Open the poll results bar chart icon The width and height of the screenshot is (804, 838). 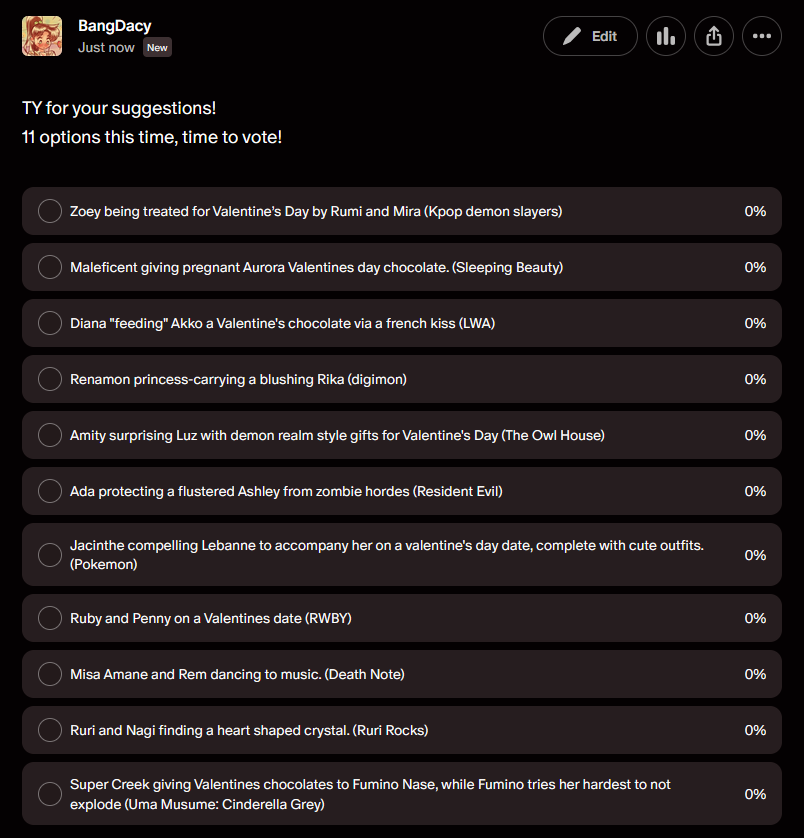pyautogui.click(x=665, y=36)
